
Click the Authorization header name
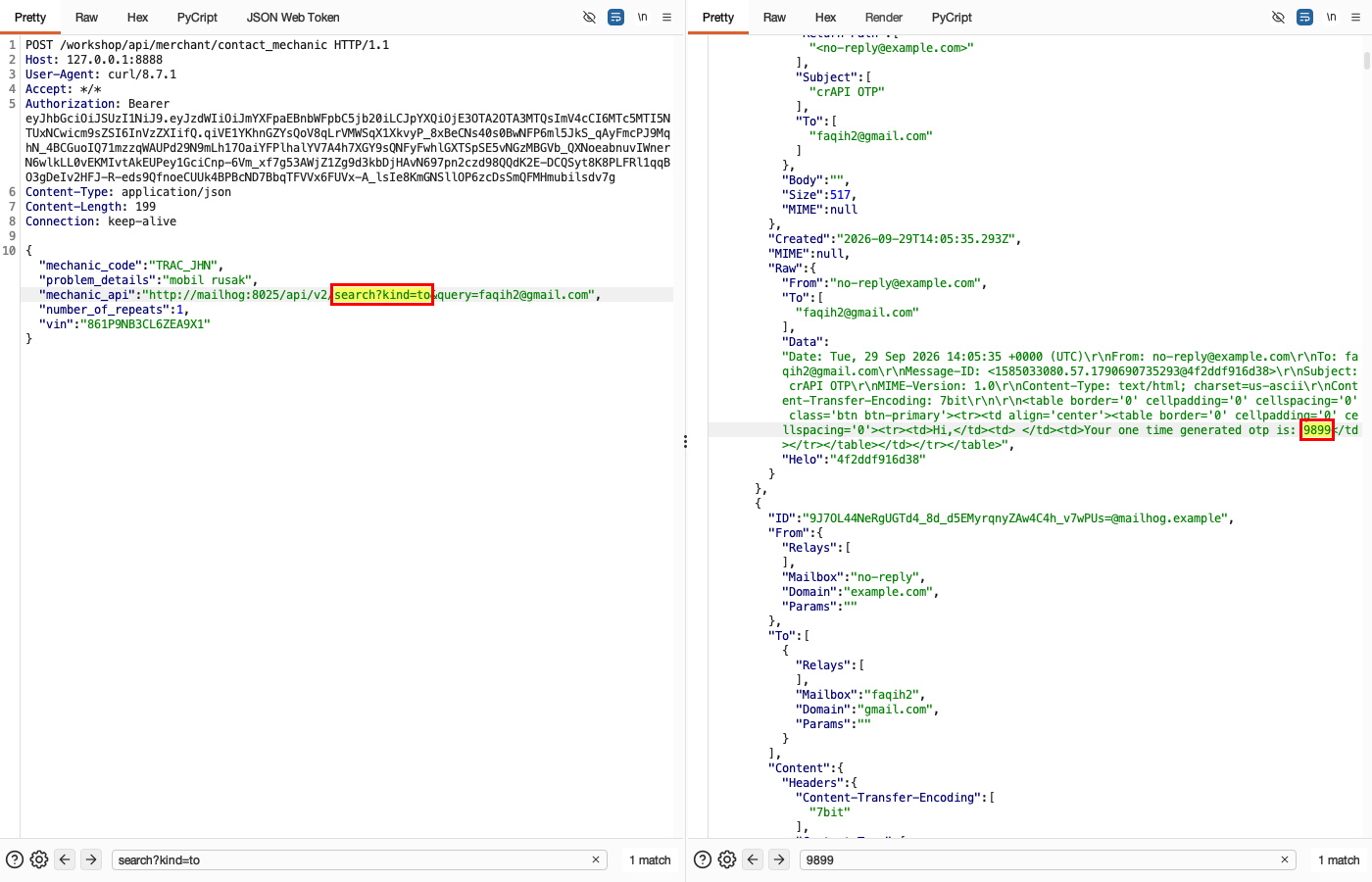click(x=73, y=104)
